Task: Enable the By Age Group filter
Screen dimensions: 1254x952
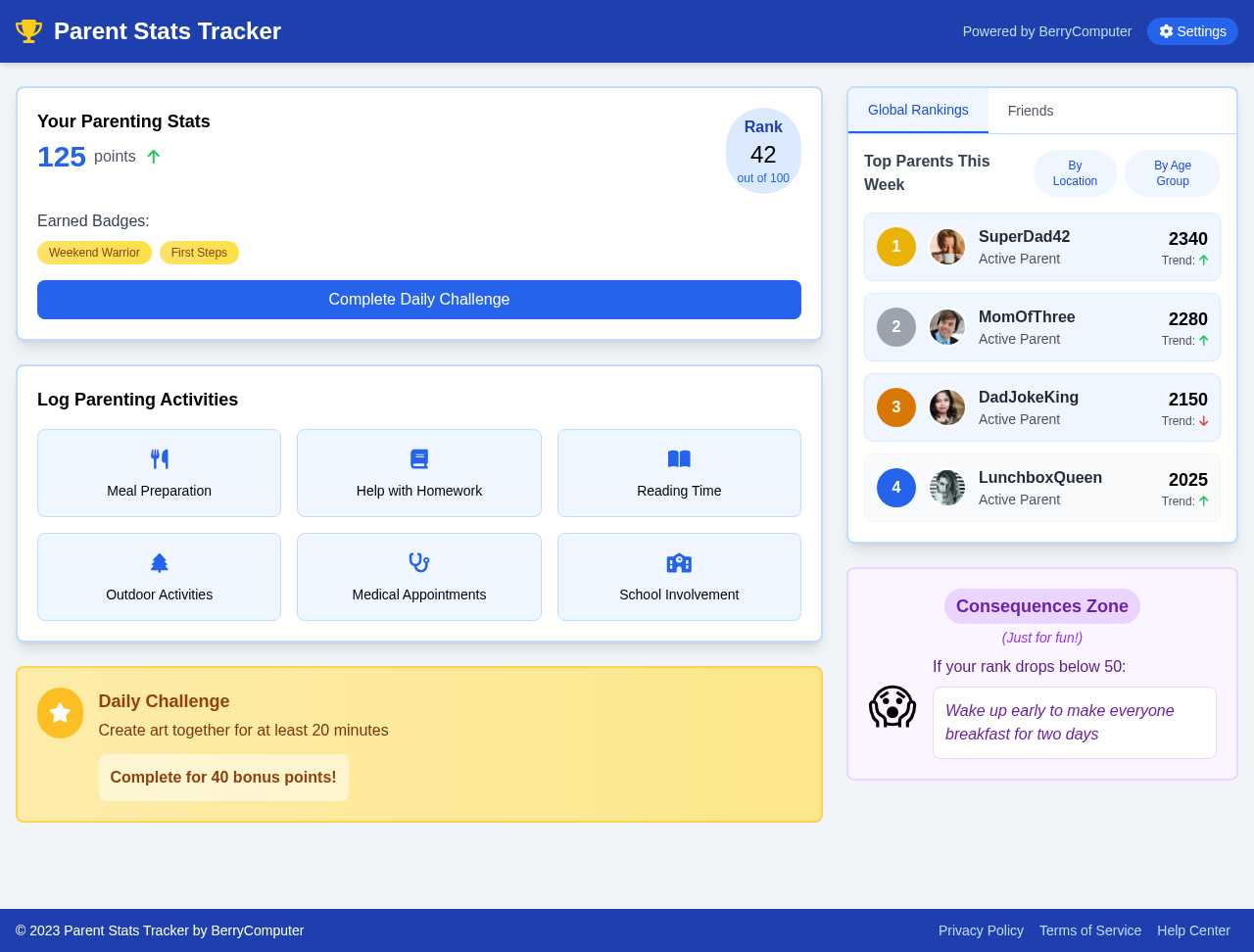Action: point(1172,172)
